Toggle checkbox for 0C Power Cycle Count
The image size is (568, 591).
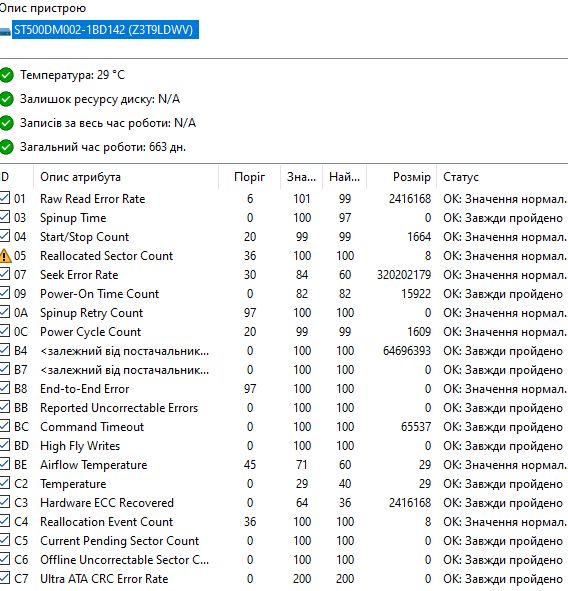[x=5, y=331]
